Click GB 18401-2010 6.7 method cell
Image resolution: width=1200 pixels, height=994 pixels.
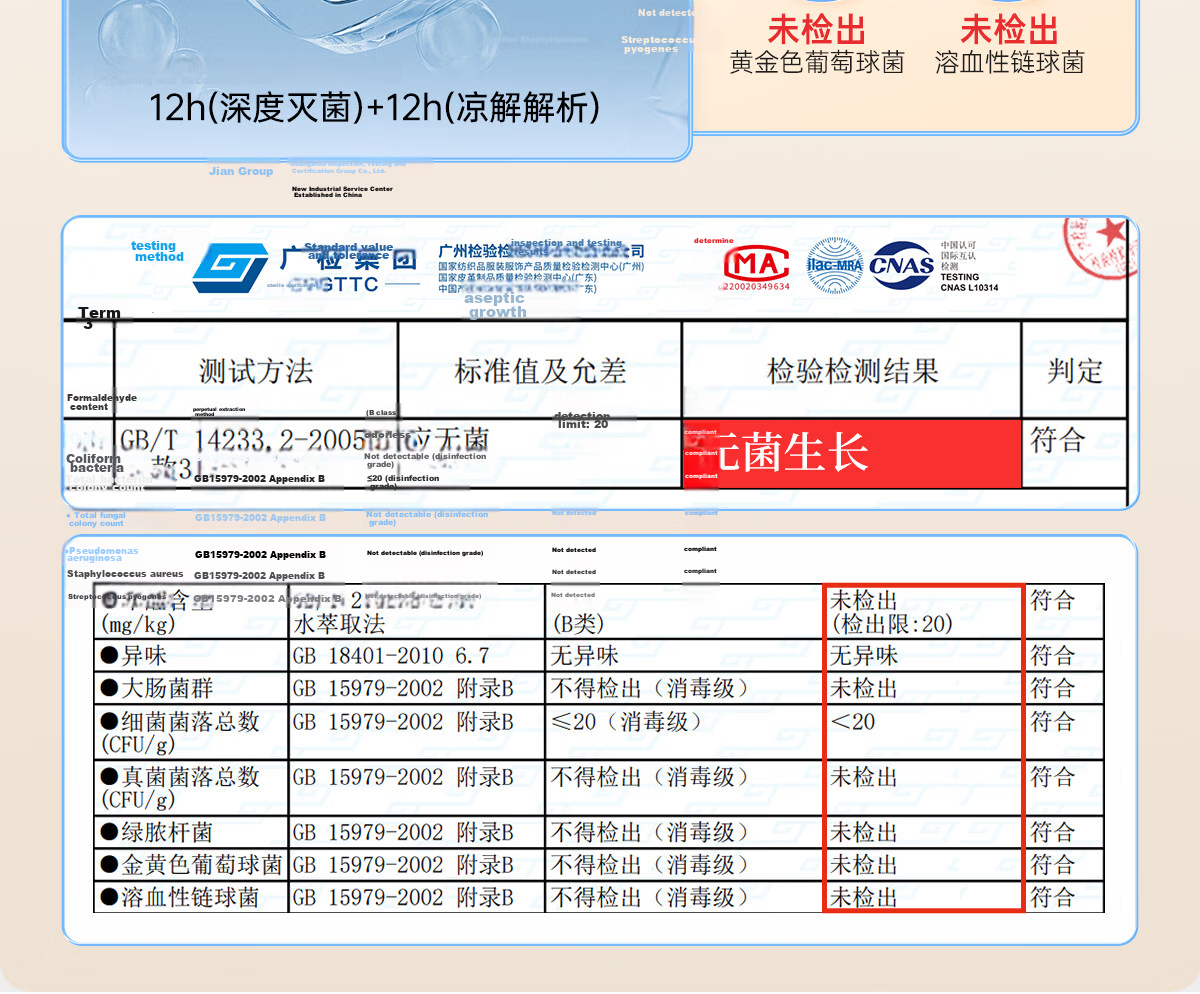pyautogui.click(x=391, y=657)
